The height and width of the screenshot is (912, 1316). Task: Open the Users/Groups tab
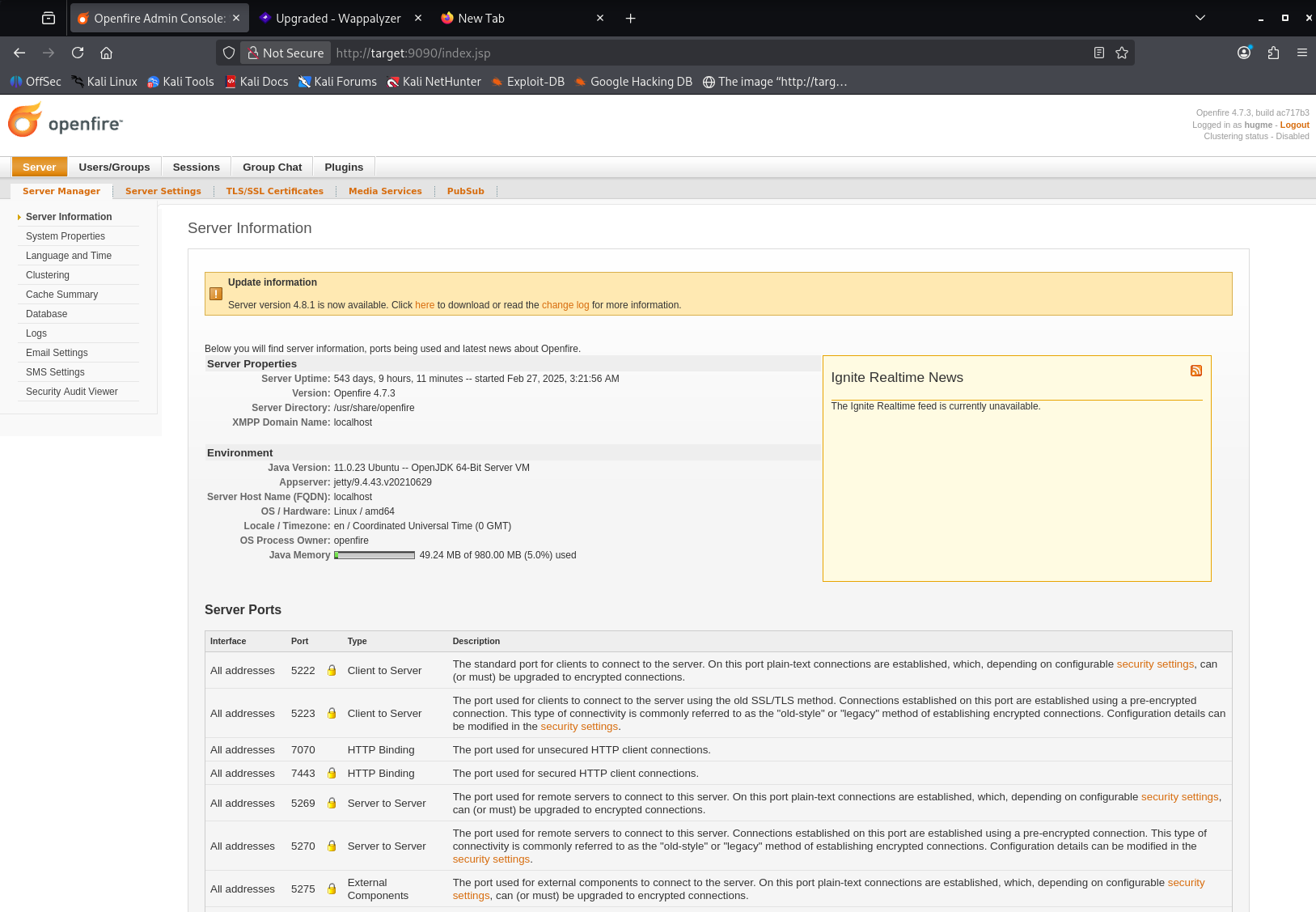pyautogui.click(x=114, y=167)
